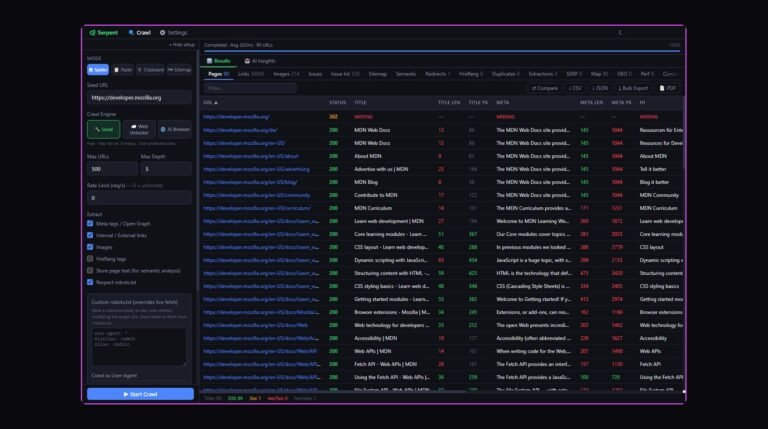Open the Redirects sub-tab
Viewport: 768px width, 429px height.
click(437, 74)
